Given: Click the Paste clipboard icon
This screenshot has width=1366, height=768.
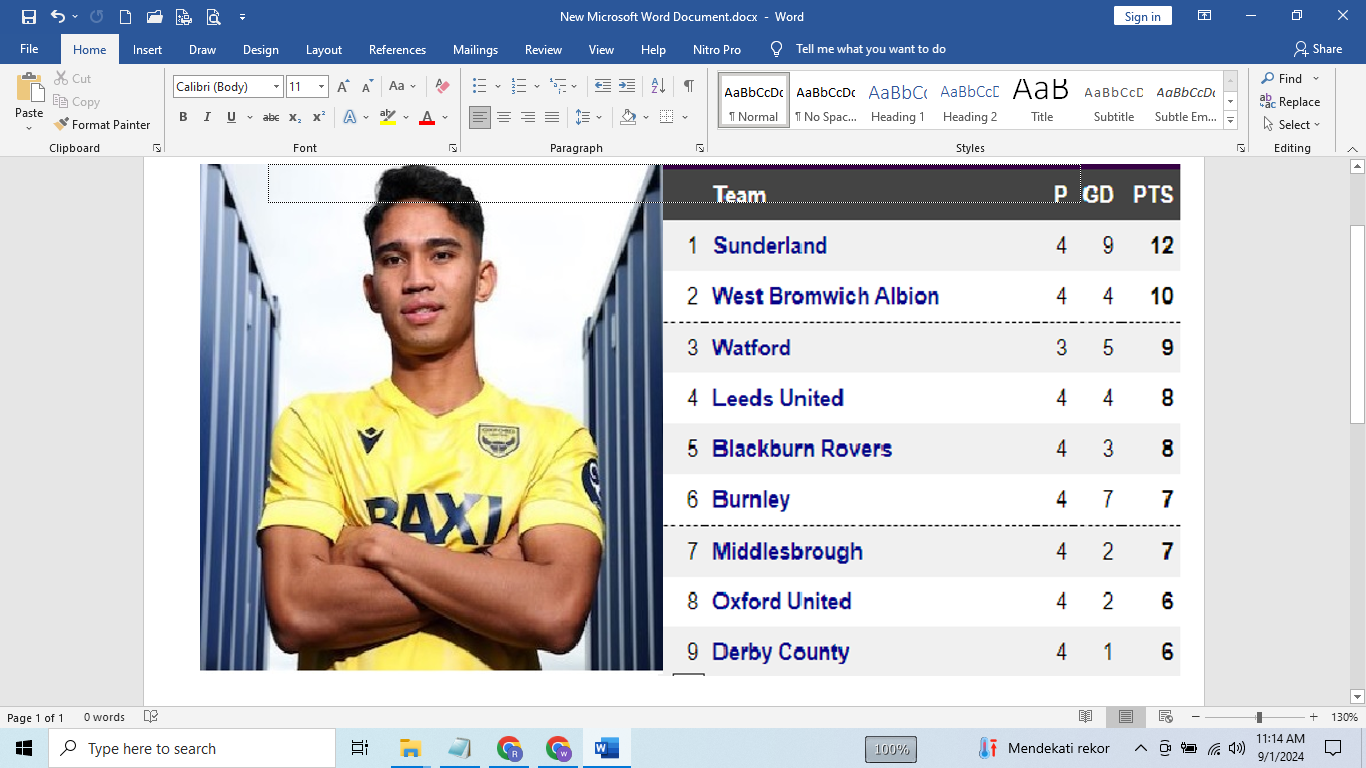Looking at the screenshot, I should point(29,88).
